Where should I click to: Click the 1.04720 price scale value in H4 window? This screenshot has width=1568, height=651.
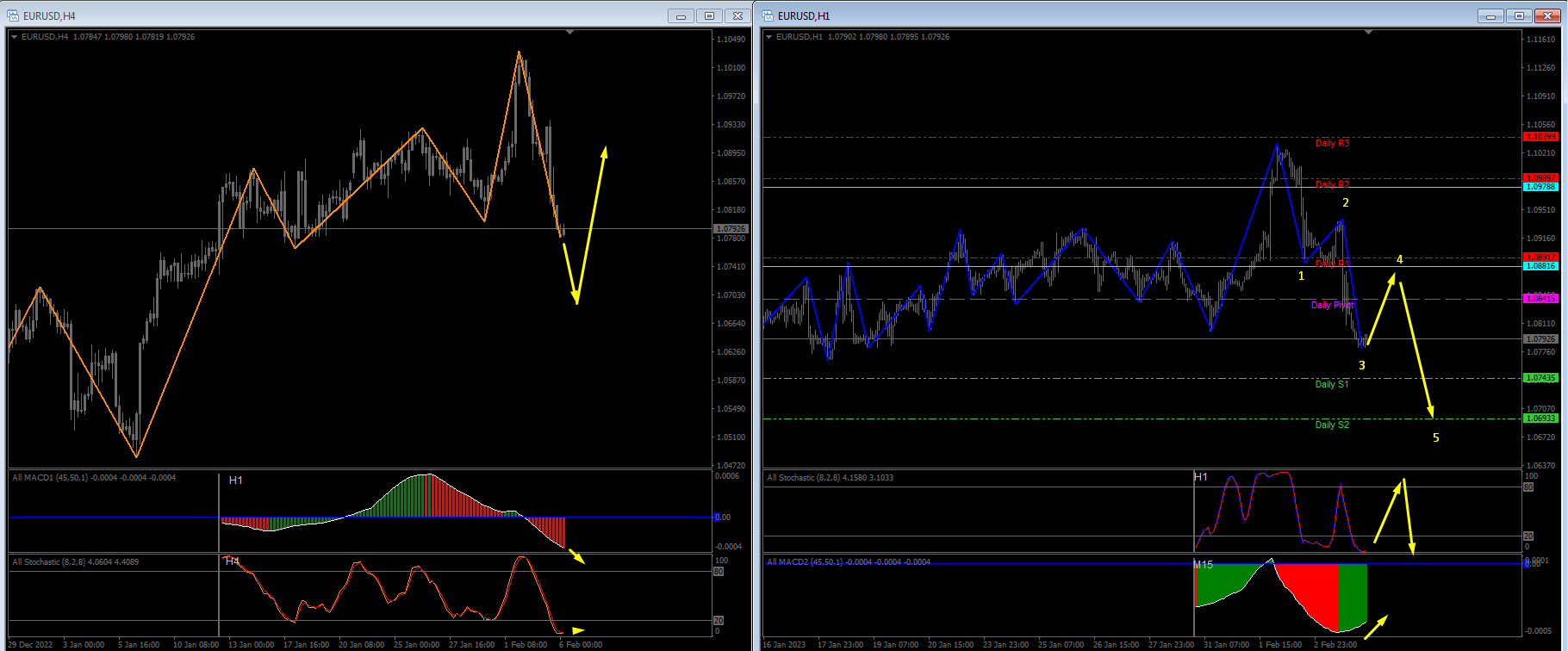pyautogui.click(x=731, y=466)
